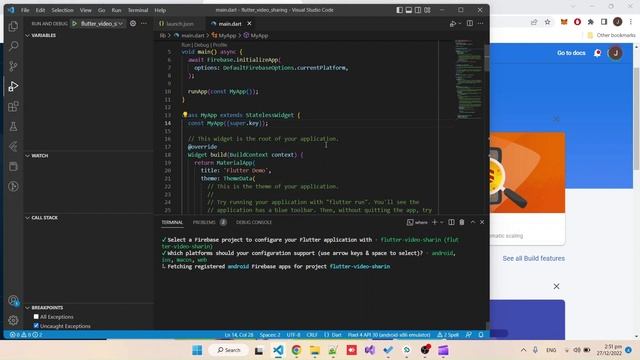This screenshot has height=360, width=640.
Task: Close the main.dart tab
Action: [249, 24]
